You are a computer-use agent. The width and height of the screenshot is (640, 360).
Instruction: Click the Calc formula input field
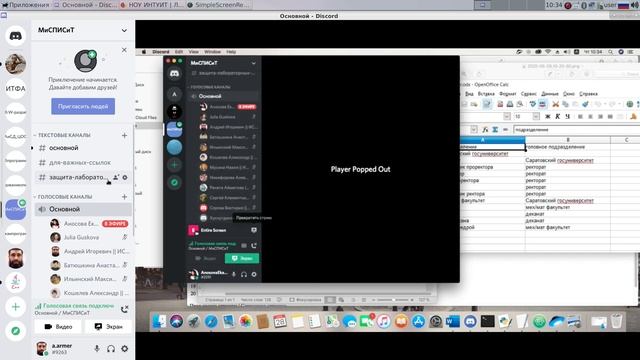click(576, 130)
